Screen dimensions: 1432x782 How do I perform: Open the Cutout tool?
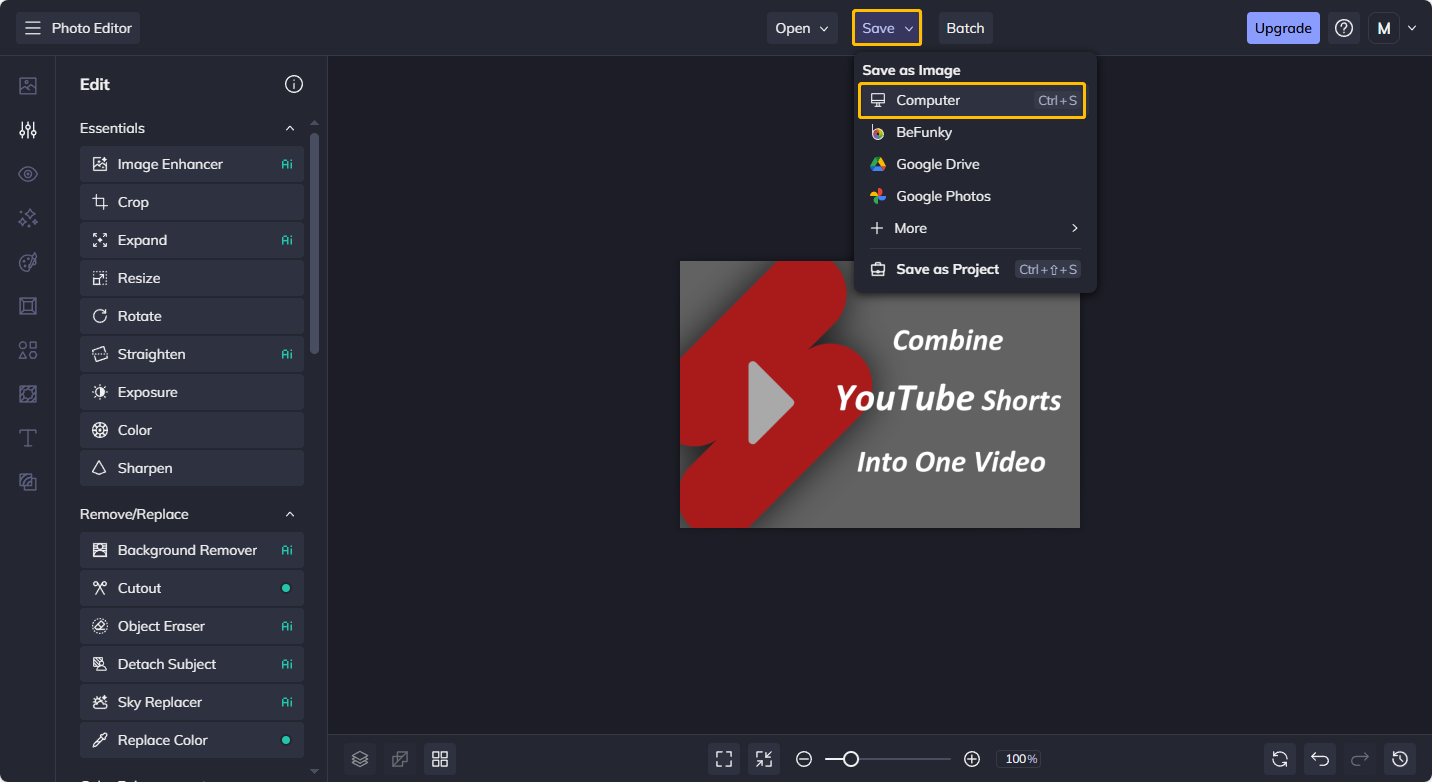192,588
